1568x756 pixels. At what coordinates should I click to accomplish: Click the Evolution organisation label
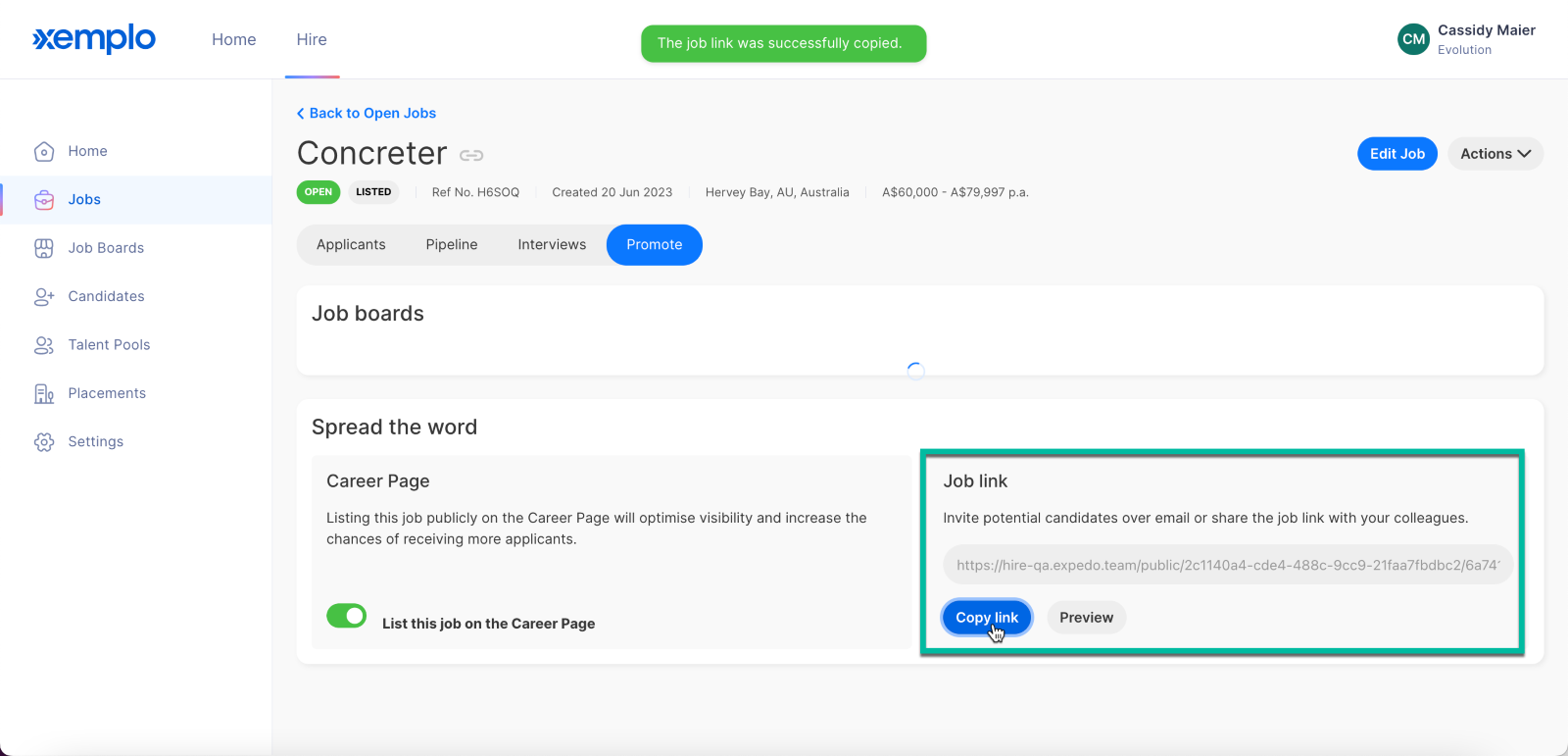click(x=1464, y=50)
